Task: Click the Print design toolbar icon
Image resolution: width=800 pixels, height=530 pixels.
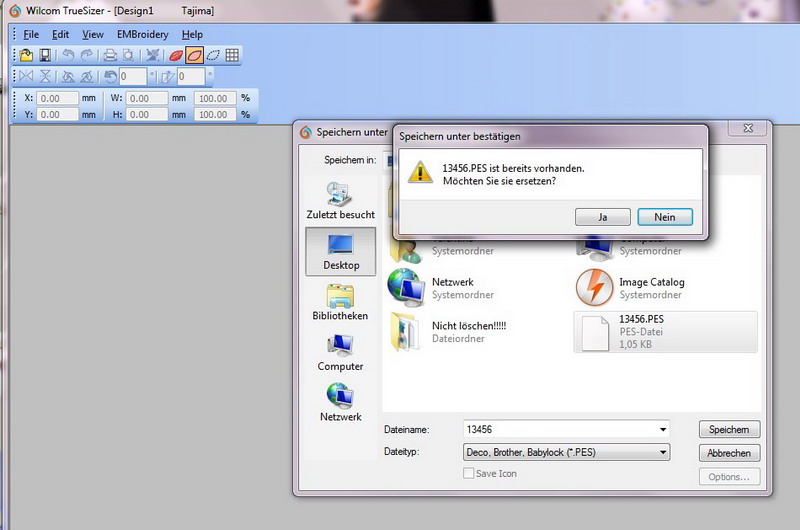Action: pyautogui.click(x=111, y=55)
